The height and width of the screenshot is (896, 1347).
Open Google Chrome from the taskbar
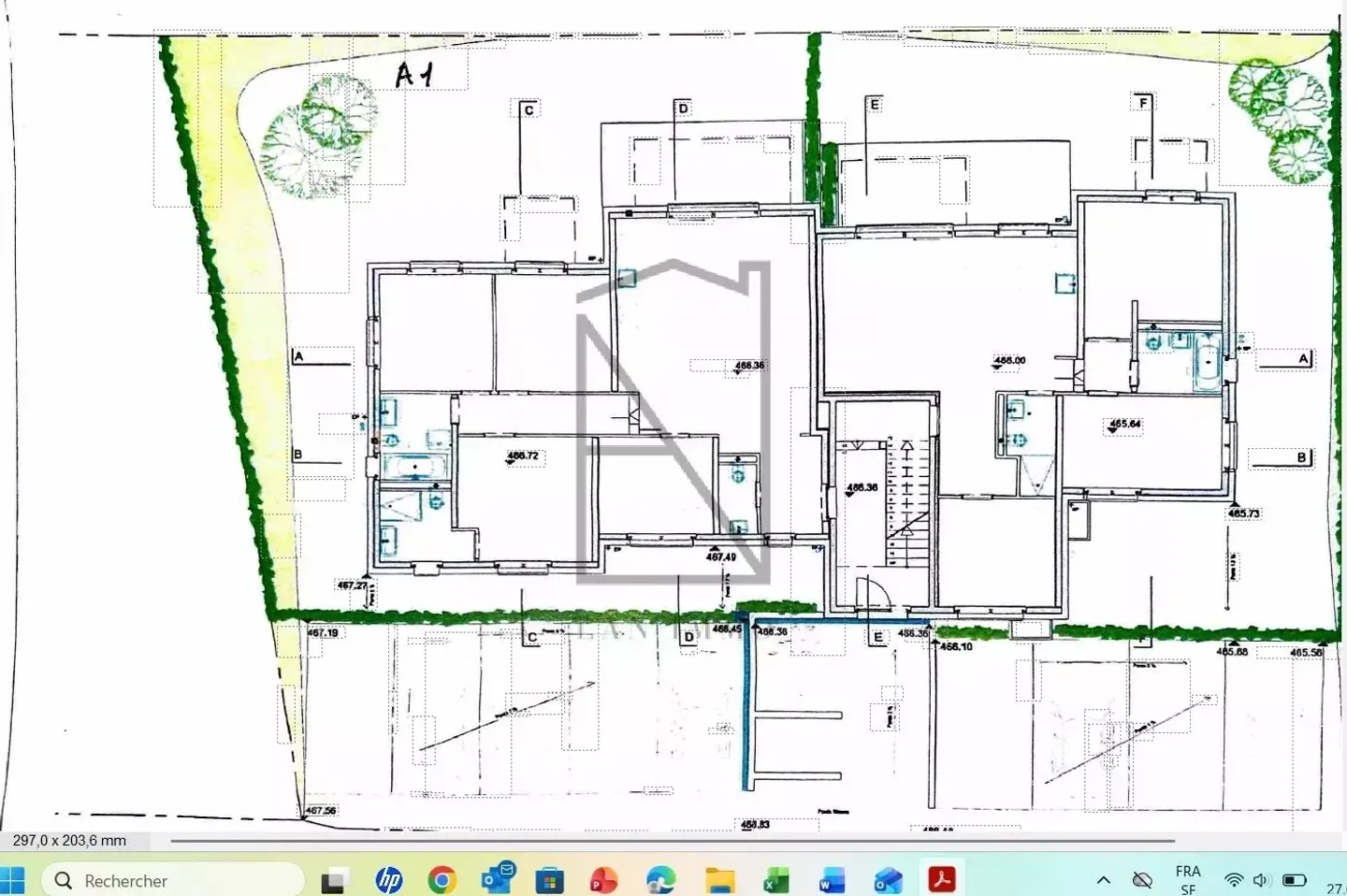442,880
